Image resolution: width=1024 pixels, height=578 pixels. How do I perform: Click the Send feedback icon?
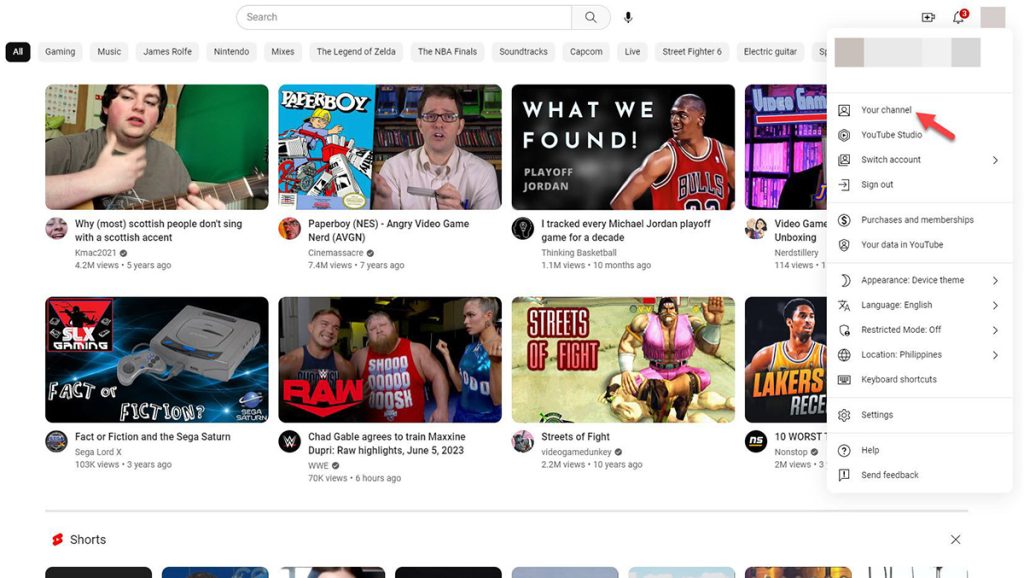(845, 474)
